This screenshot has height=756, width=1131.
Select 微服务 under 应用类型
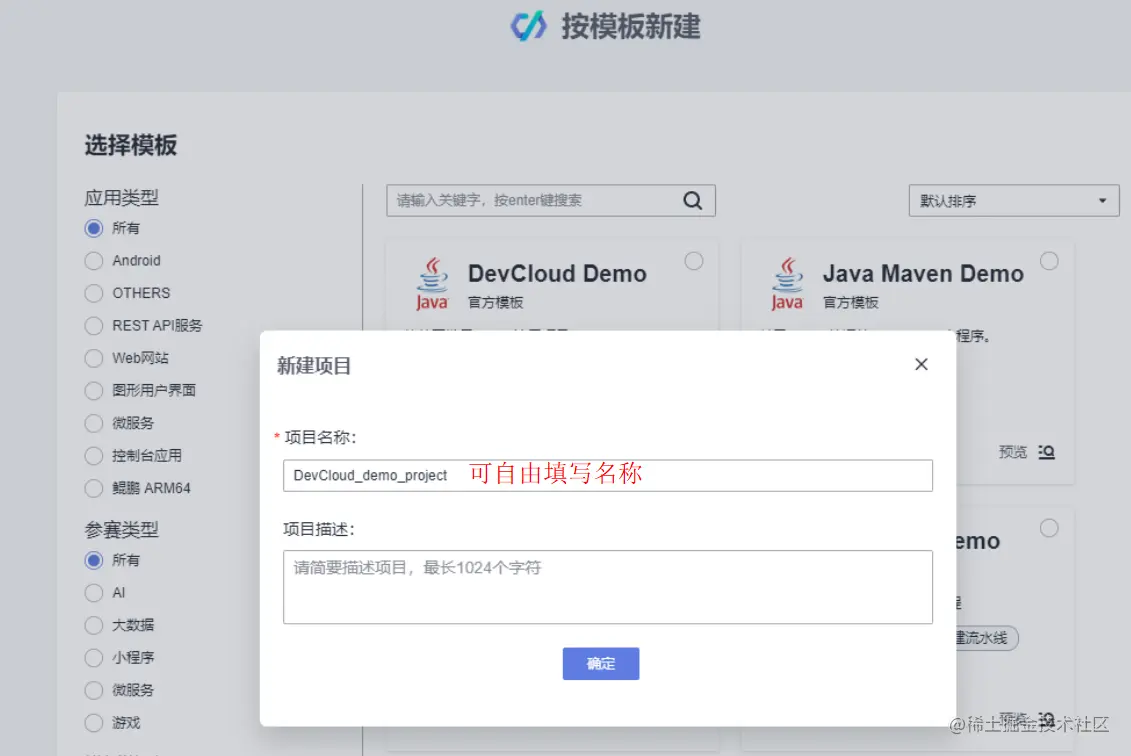pos(94,423)
